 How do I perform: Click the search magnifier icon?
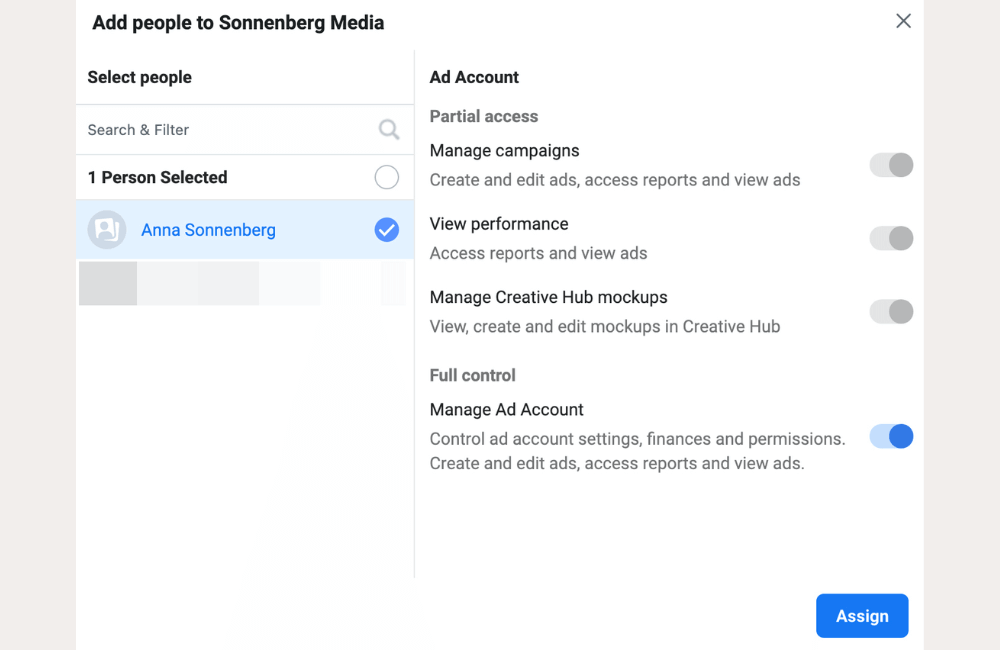pos(388,129)
